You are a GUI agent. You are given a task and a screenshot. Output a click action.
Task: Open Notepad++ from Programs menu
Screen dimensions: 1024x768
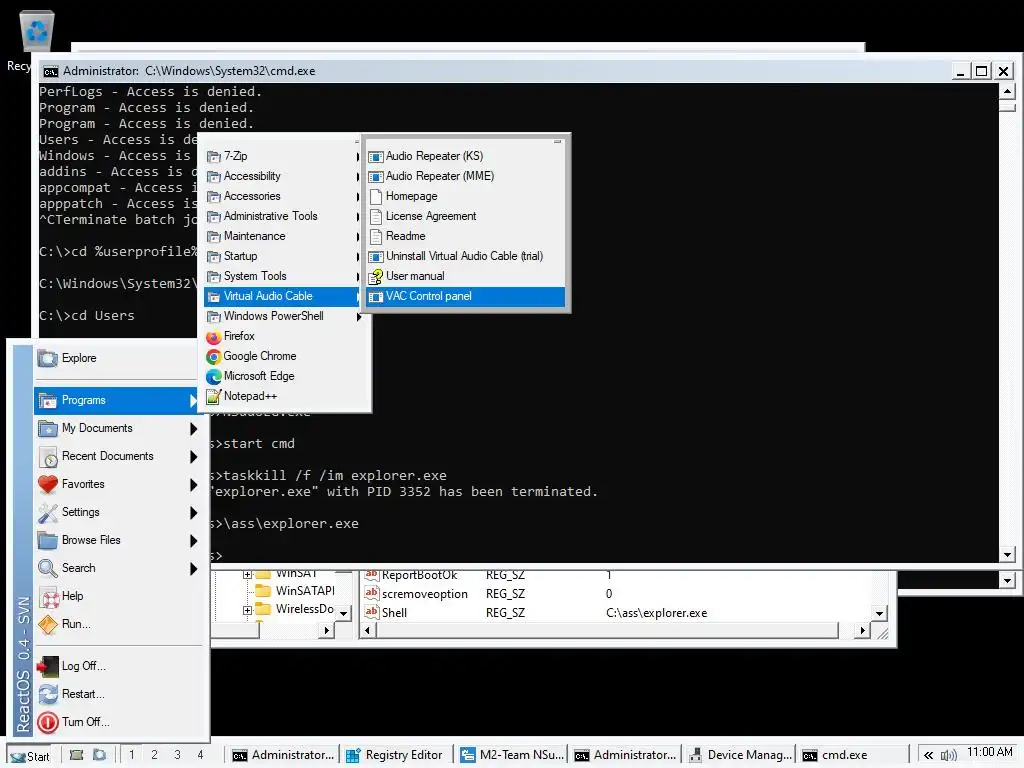287,396
